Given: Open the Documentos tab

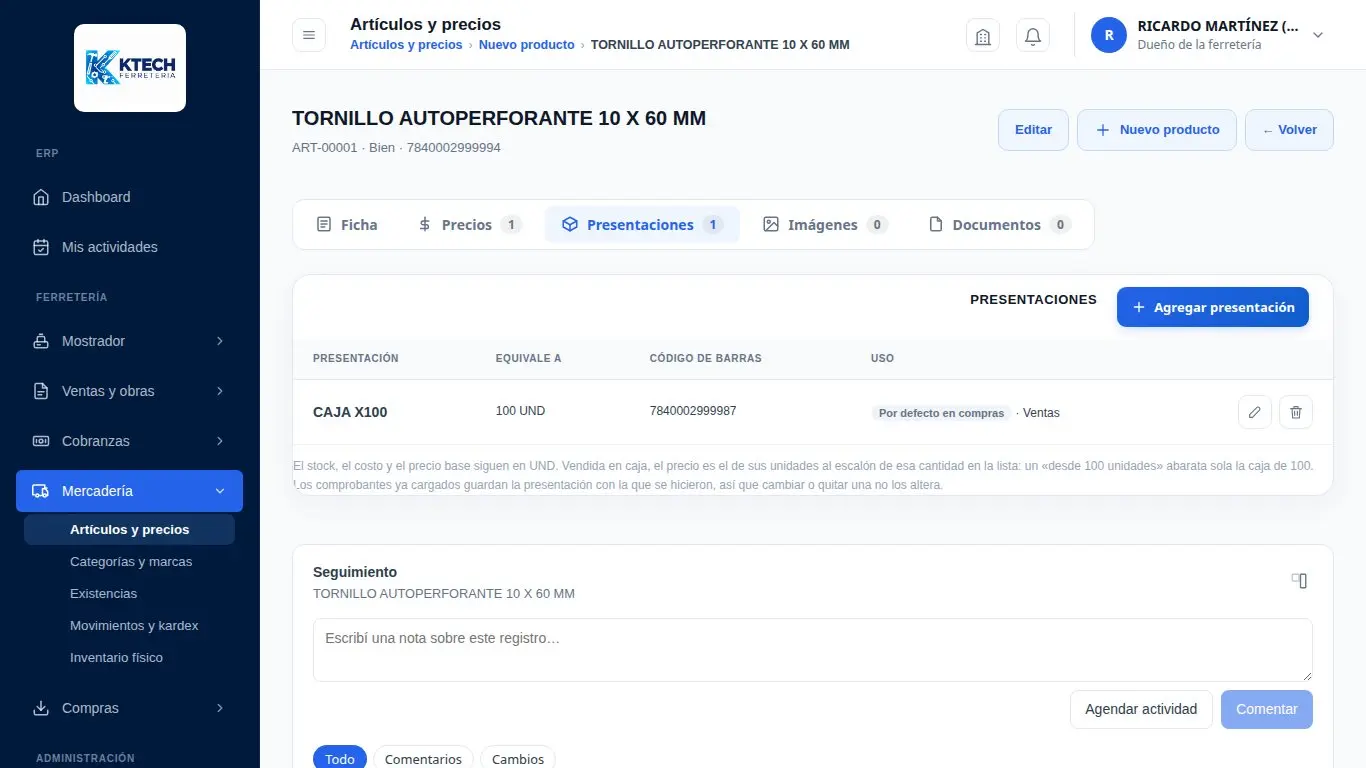Looking at the screenshot, I should click(x=999, y=225).
